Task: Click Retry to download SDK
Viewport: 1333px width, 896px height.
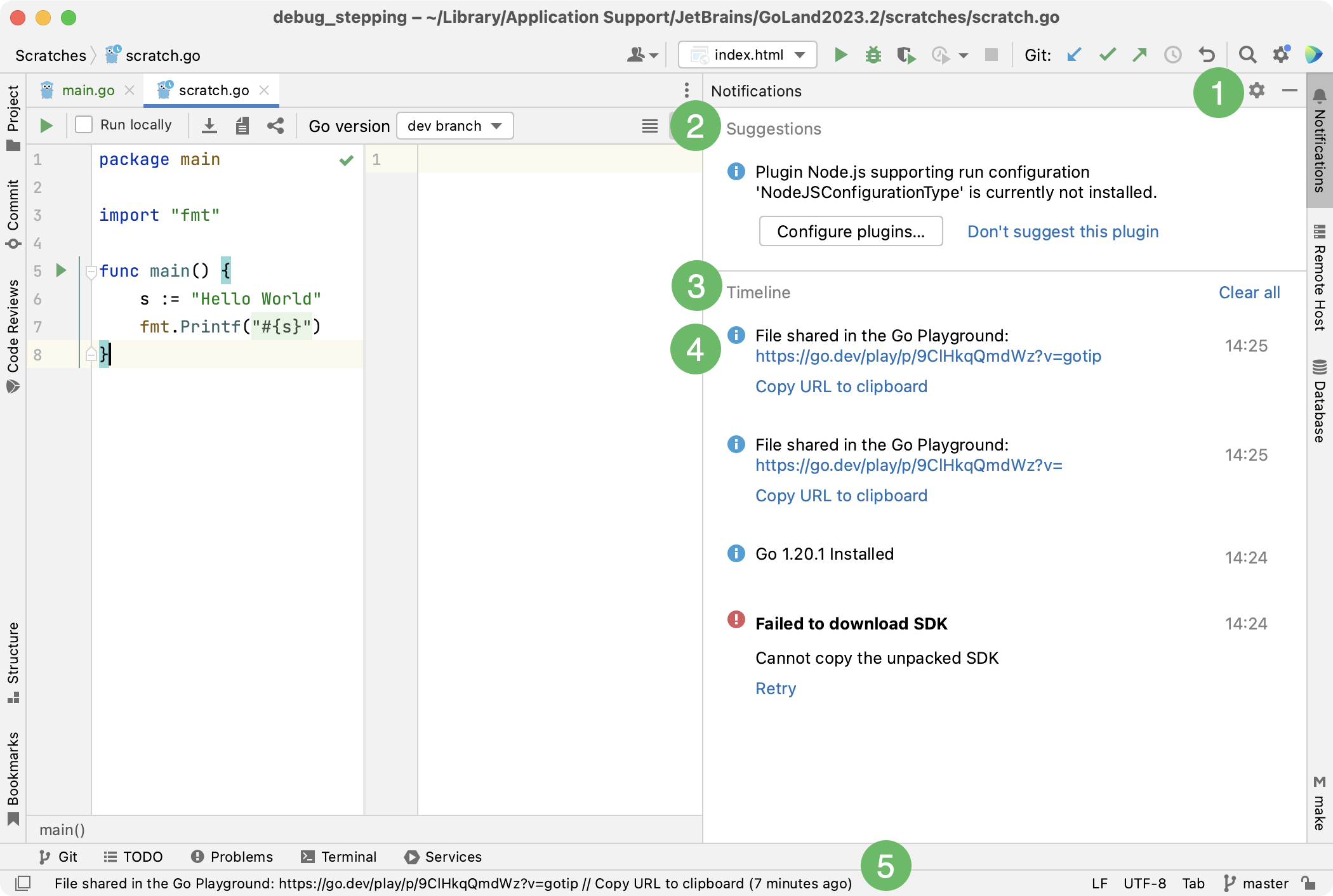Action: tap(776, 688)
